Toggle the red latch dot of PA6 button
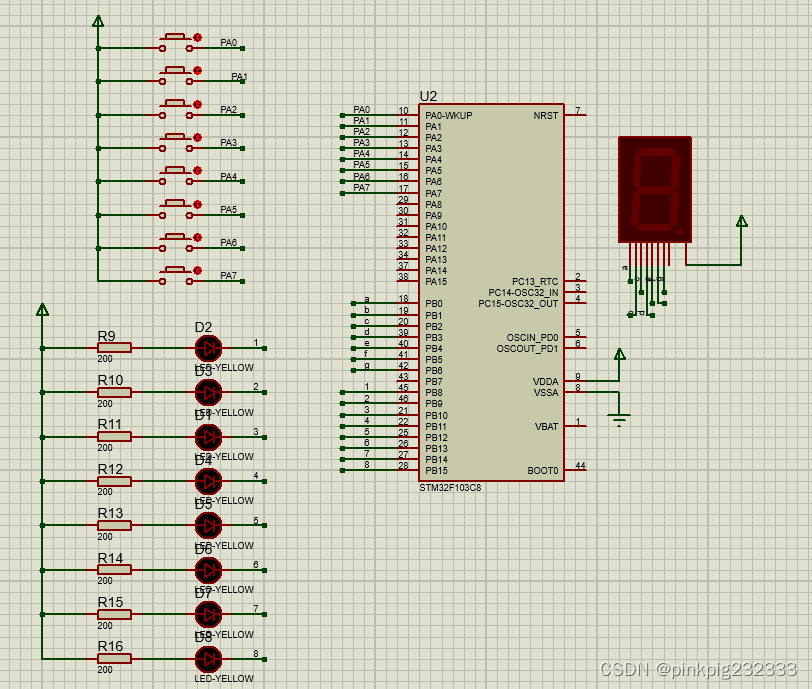Viewport: 812px width, 689px height. (197, 237)
